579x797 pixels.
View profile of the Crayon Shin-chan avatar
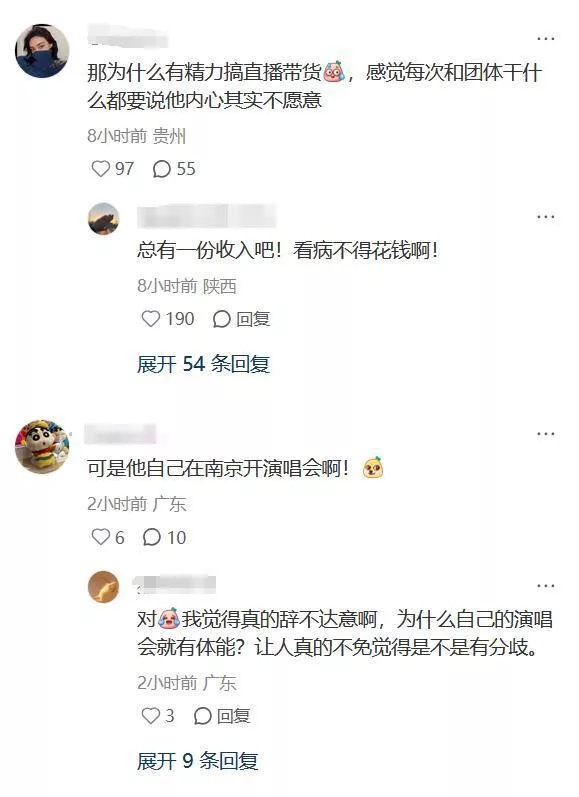[42, 446]
